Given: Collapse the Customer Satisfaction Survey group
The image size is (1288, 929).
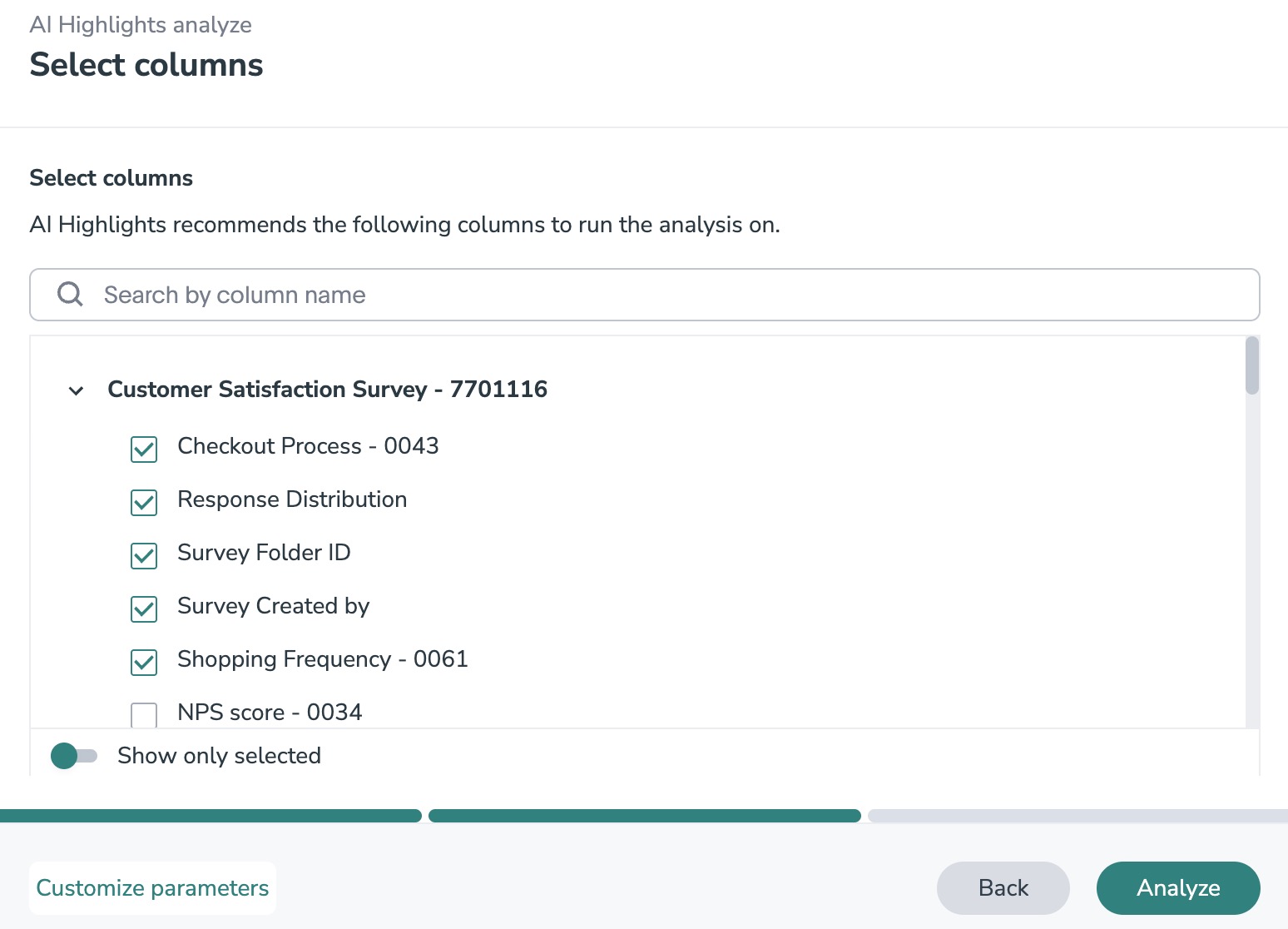Looking at the screenshot, I should click(76, 390).
